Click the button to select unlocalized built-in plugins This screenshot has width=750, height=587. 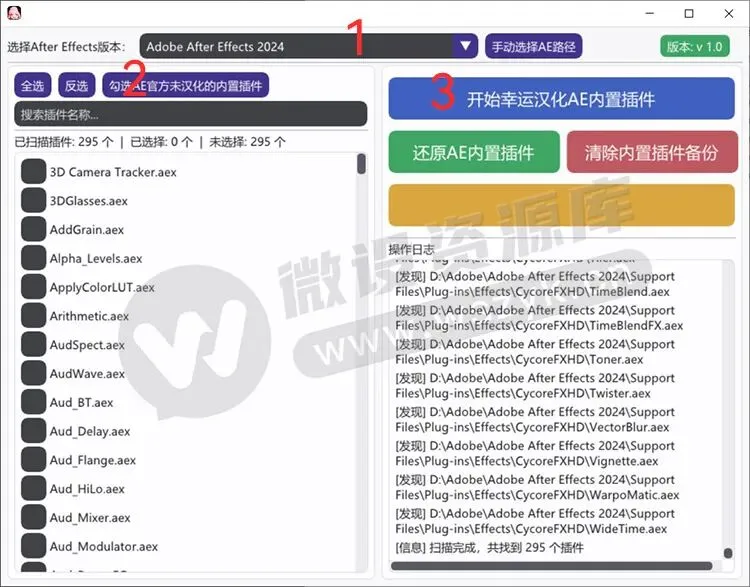[186, 86]
